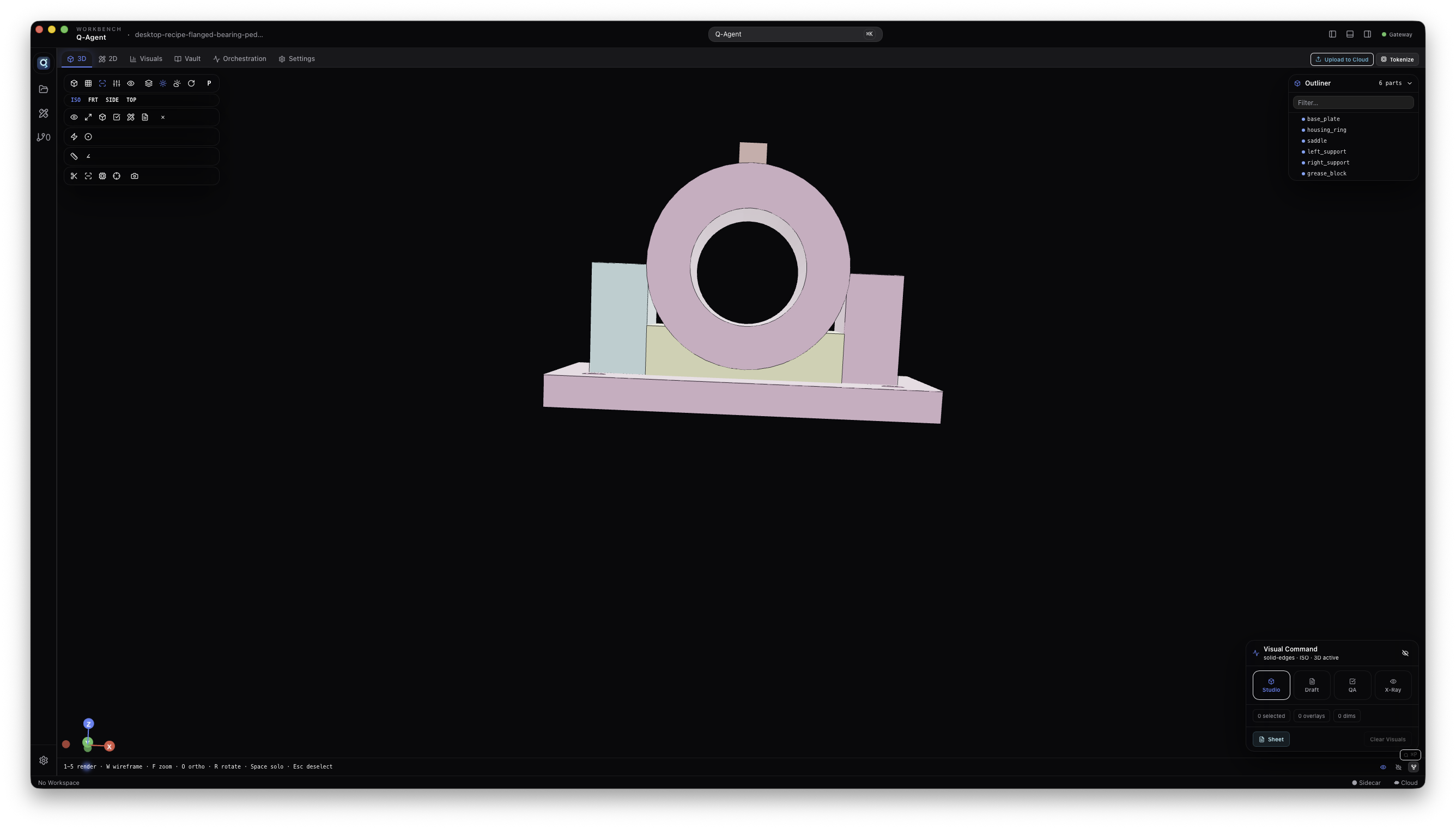Toggle the grid icon in the viewport toolbar
1456x829 pixels.
coord(88,83)
